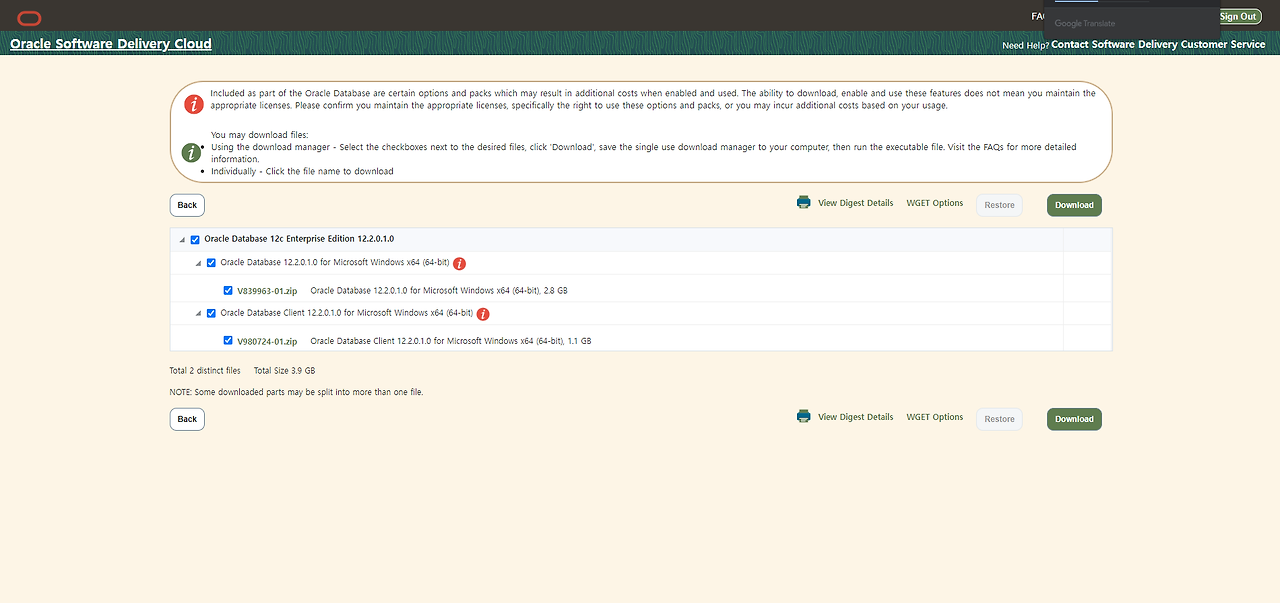Download file V839963-01.zip by its name link
Image resolution: width=1280 pixels, height=603 pixels.
(267, 291)
